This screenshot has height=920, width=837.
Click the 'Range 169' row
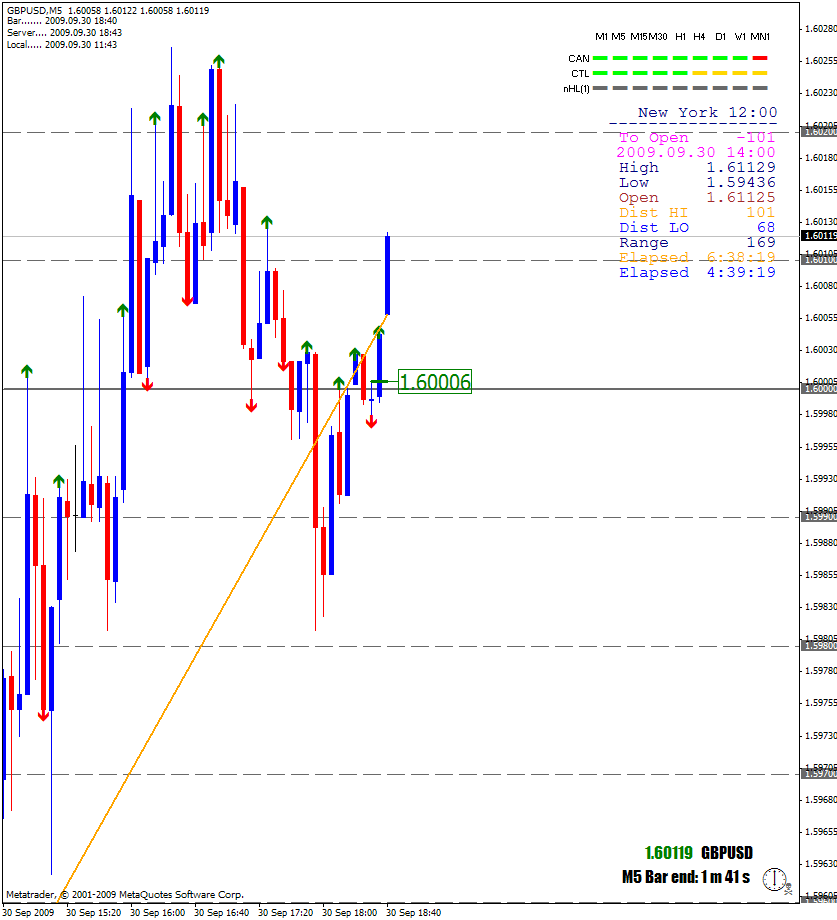[697, 242]
